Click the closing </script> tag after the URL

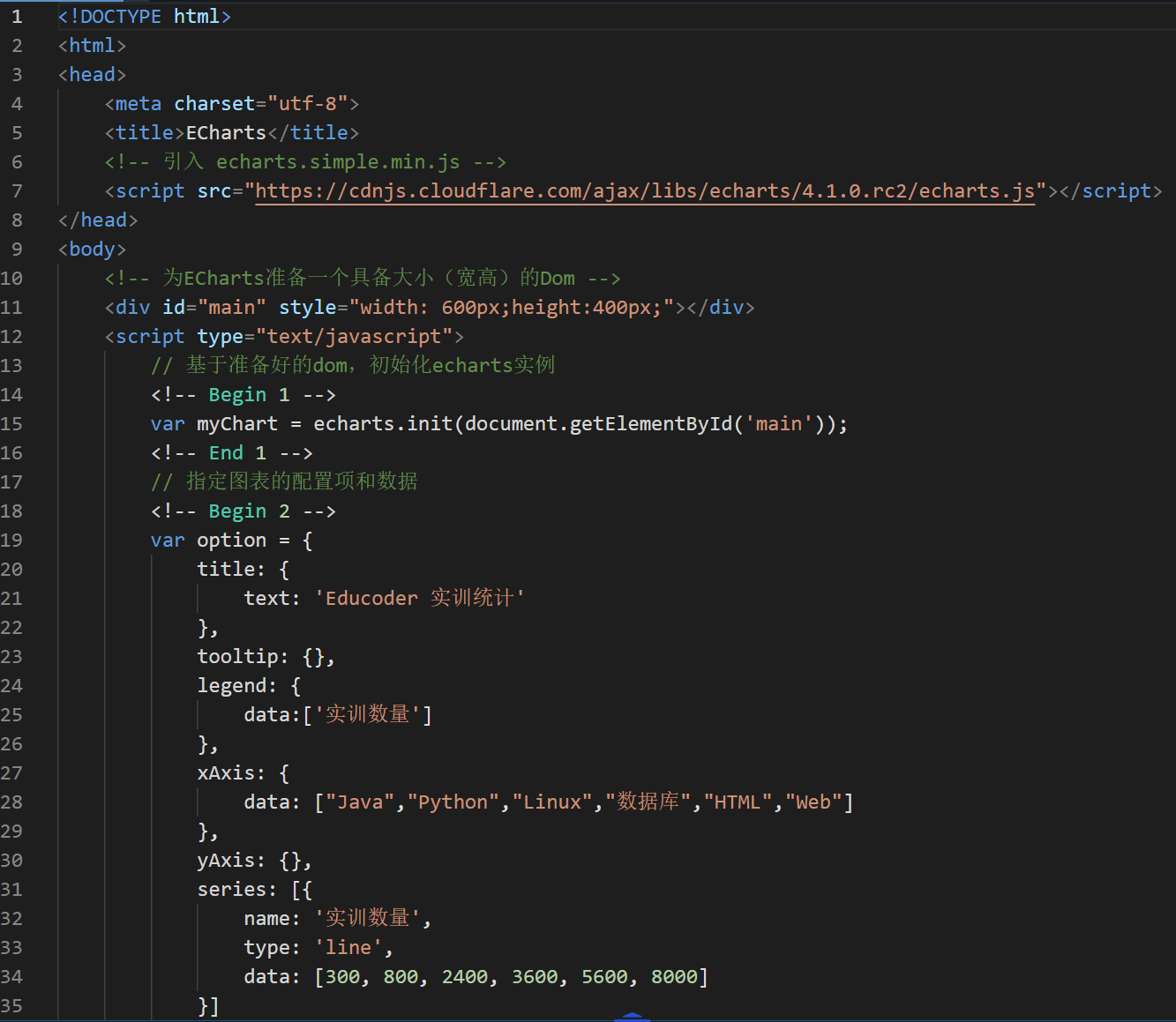pyautogui.click(x=1111, y=191)
